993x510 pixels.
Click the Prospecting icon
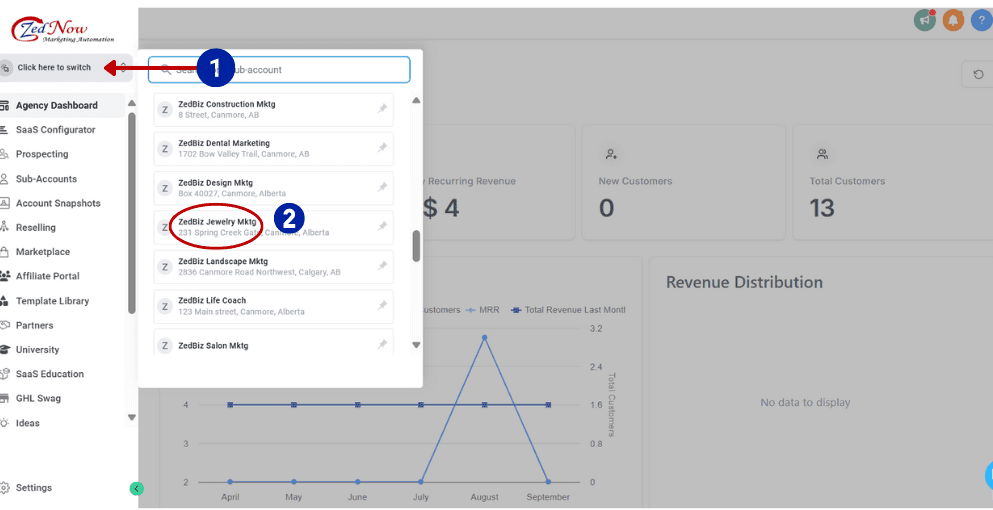pos(4,154)
